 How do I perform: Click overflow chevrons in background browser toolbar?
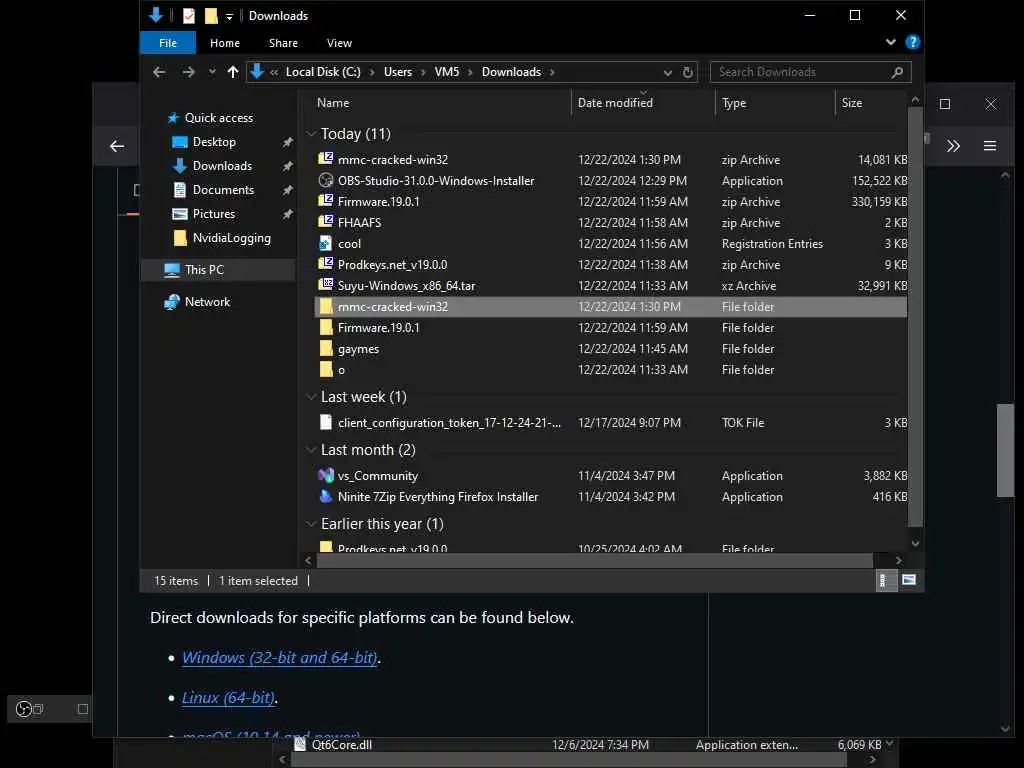click(x=953, y=146)
